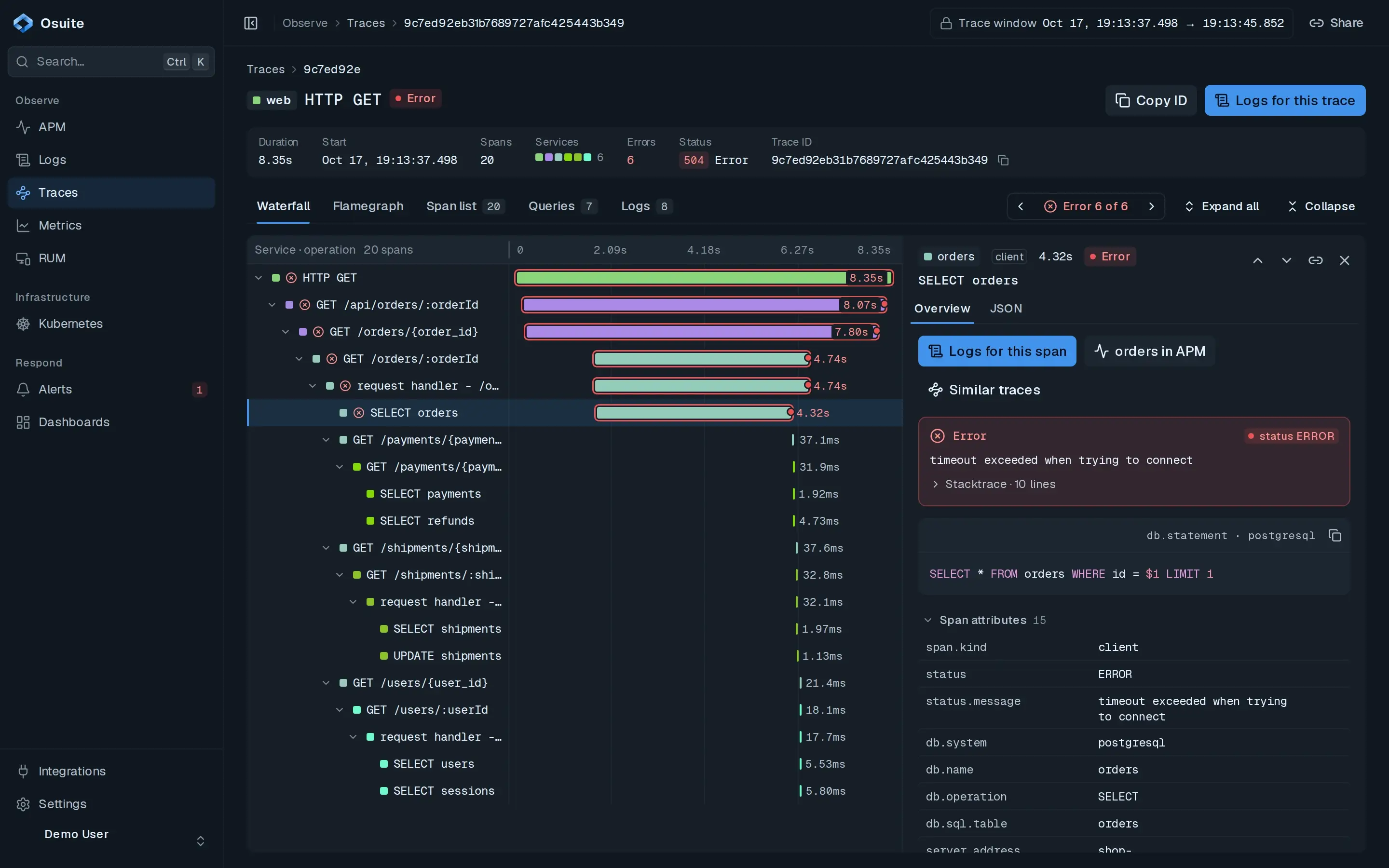This screenshot has height=868, width=1389.
Task: Open RUM in sidebar
Action: [x=111, y=258]
